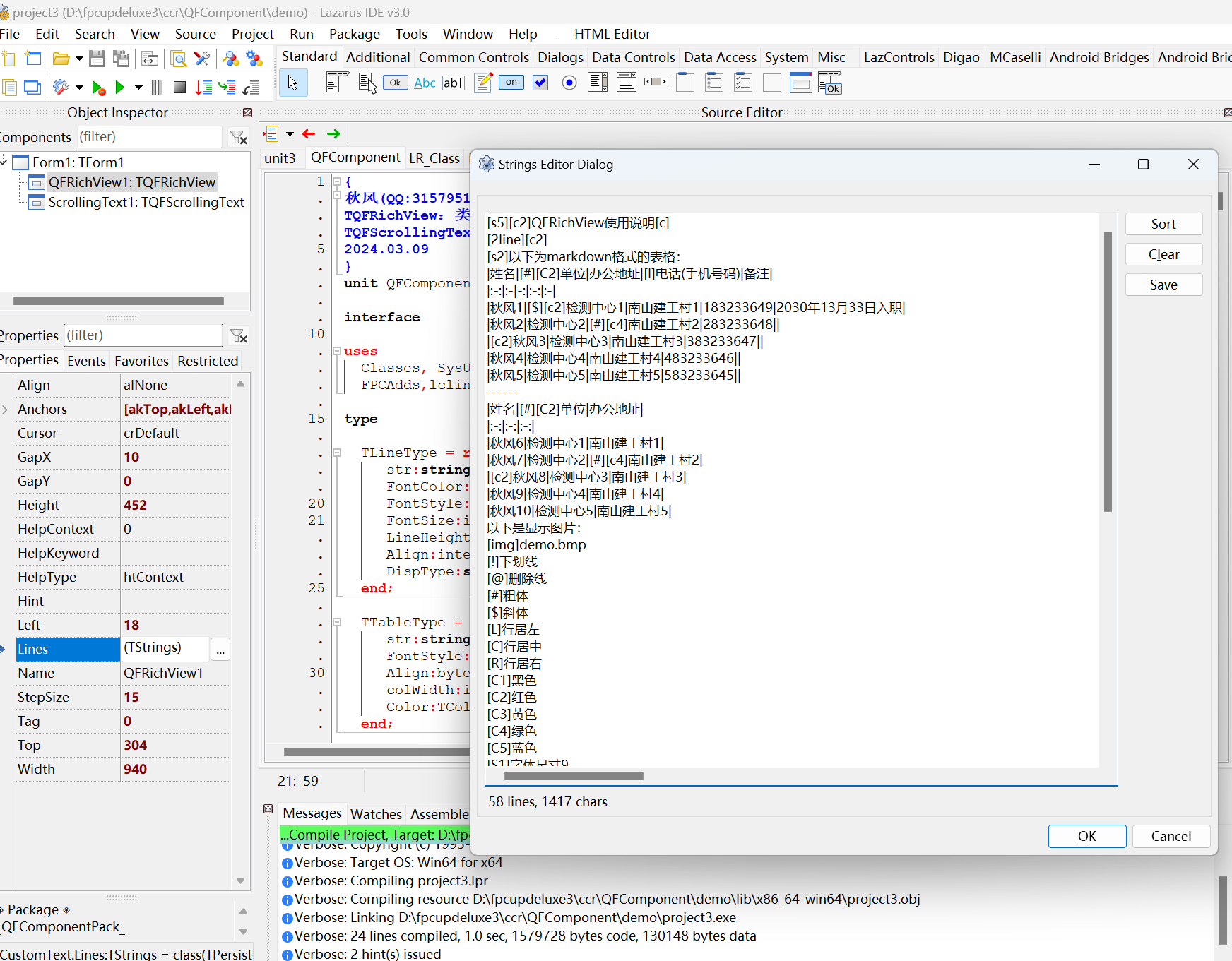Click the green Run play icon
This screenshot has height=961, width=1232.
[x=120, y=88]
